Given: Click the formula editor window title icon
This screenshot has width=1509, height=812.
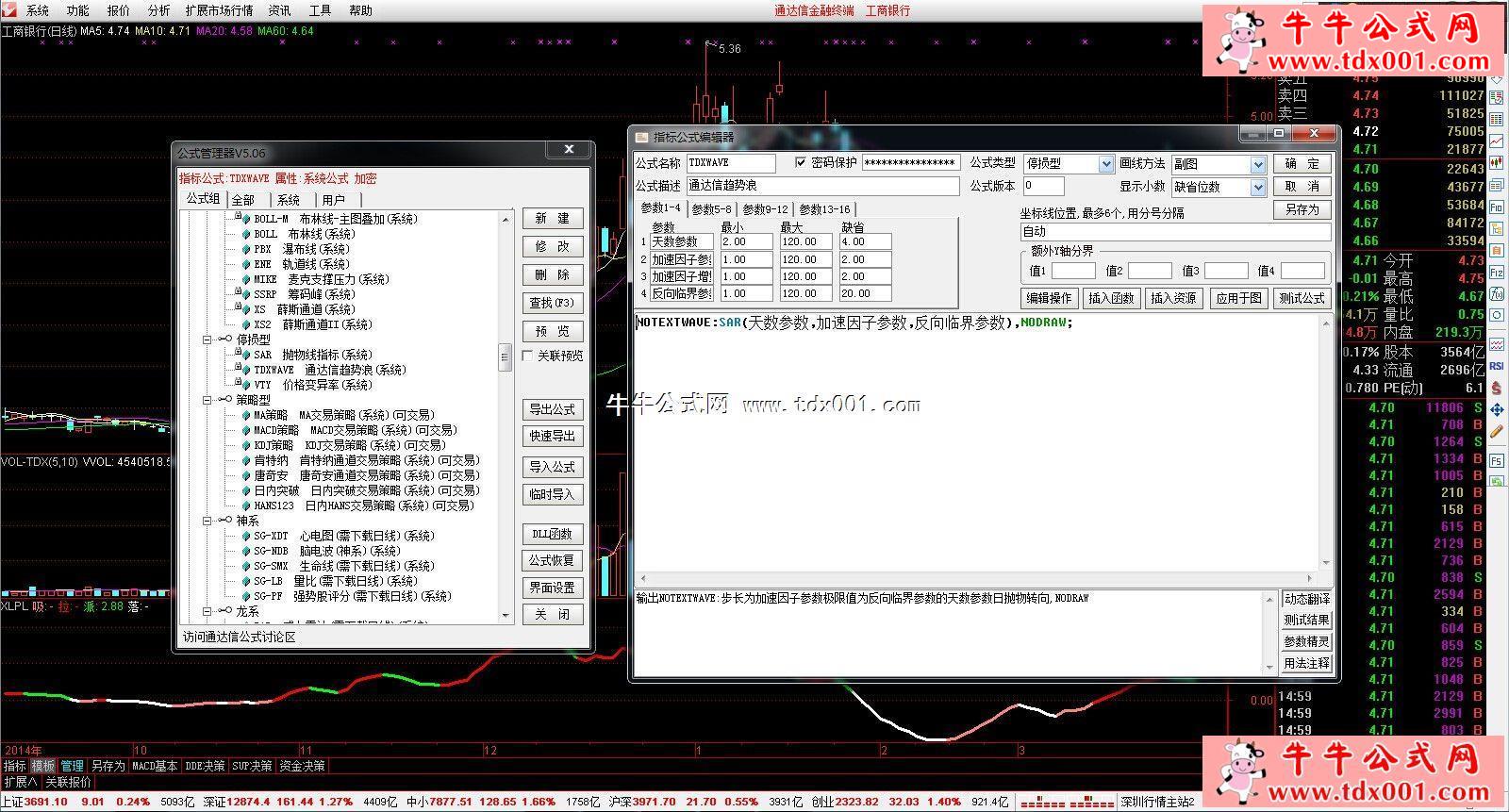Looking at the screenshot, I should [641, 137].
